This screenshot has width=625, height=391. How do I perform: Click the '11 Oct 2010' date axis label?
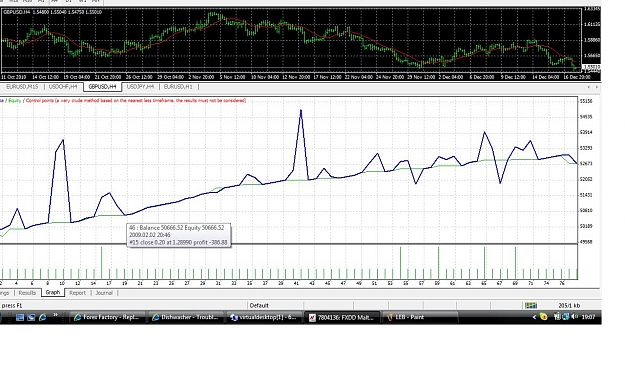(x=14, y=77)
